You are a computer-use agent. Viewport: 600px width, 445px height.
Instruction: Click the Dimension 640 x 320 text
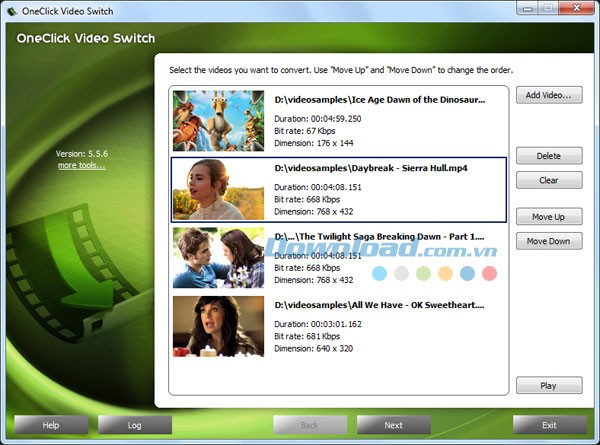pyautogui.click(x=313, y=349)
